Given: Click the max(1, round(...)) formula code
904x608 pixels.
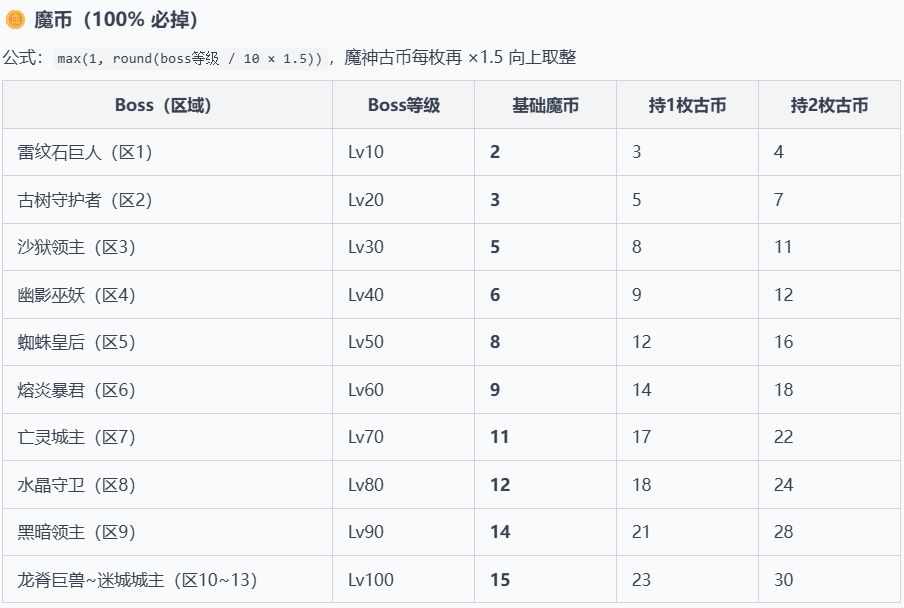Looking at the screenshot, I should click(x=190, y=58).
